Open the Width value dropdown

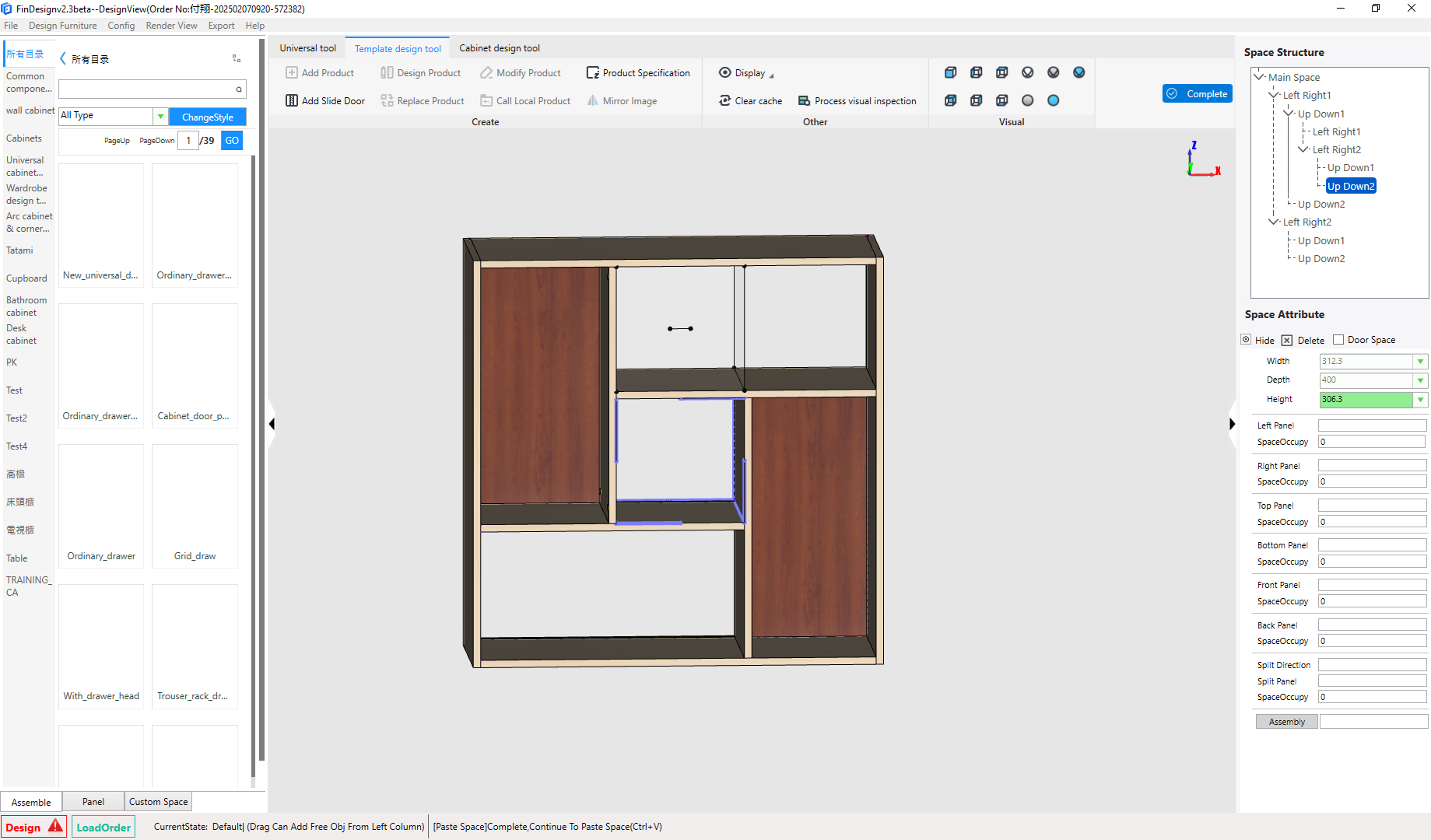point(1420,361)
